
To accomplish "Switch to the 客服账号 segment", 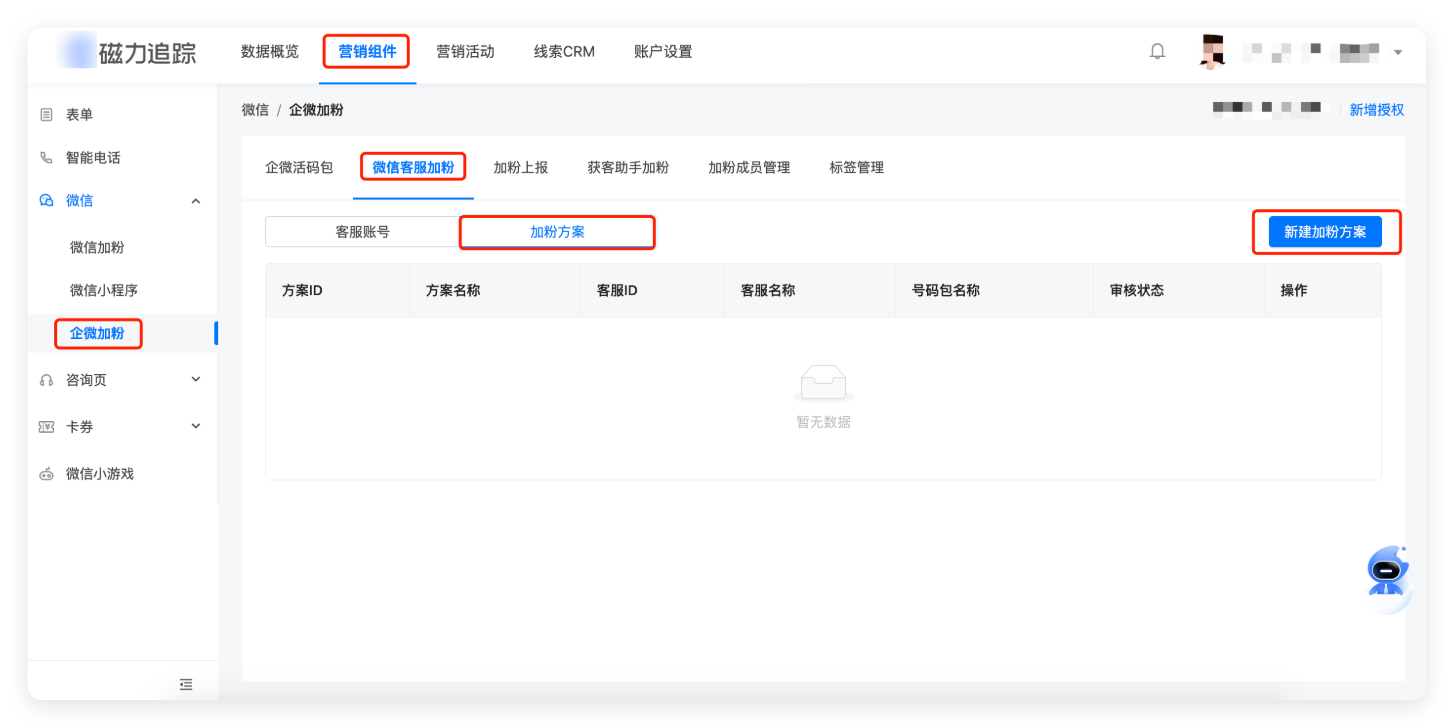I will (362, 232).
